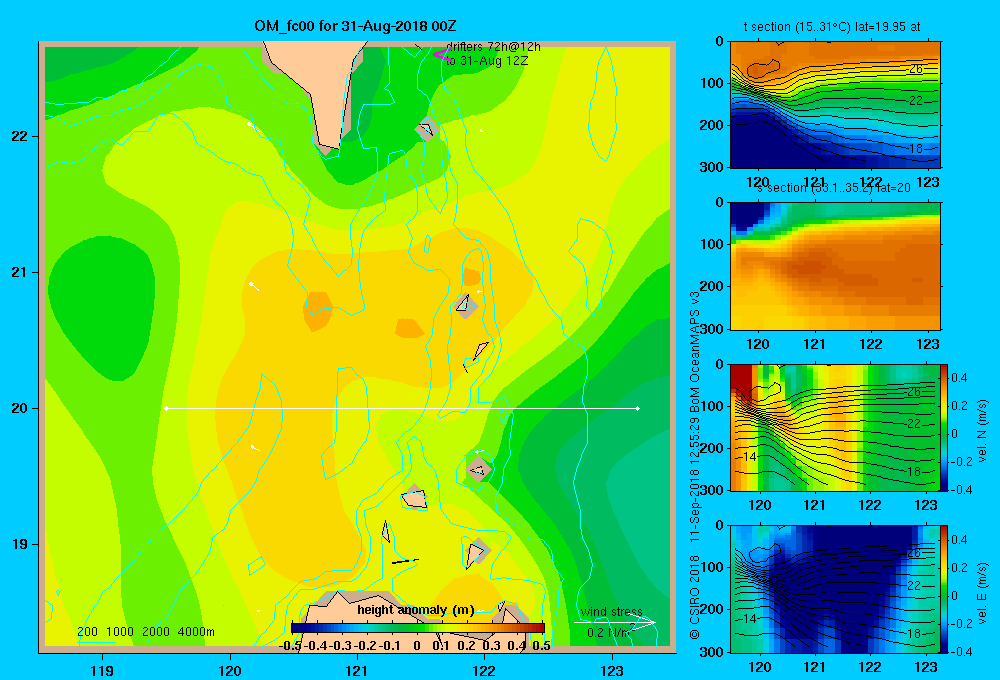Select the 'wind stress' label
Image resolution: width=1000 pixels, height=680 pixels.
(612, 611)
